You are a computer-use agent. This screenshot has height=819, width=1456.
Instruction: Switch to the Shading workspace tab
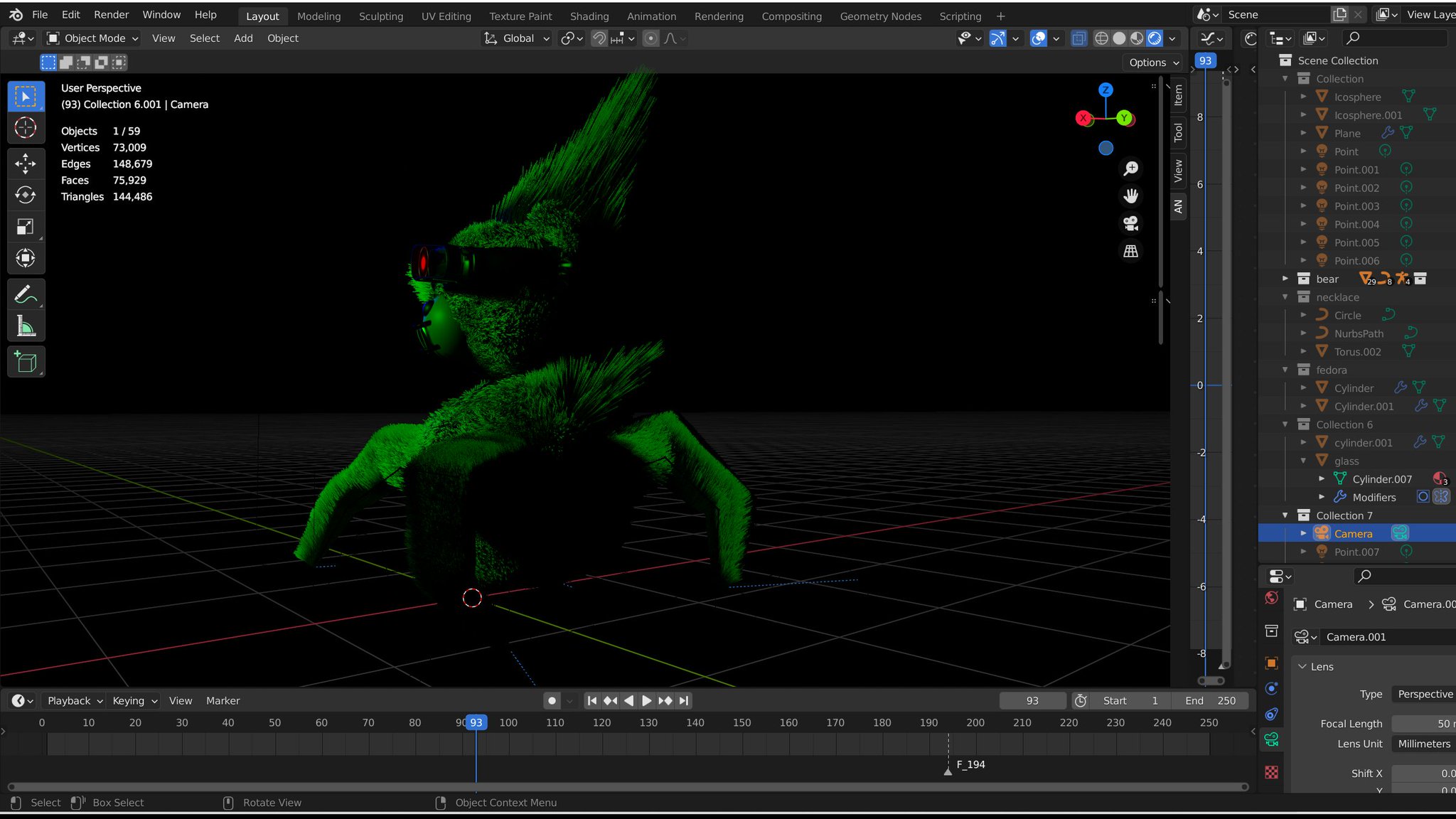coord(589,16)
